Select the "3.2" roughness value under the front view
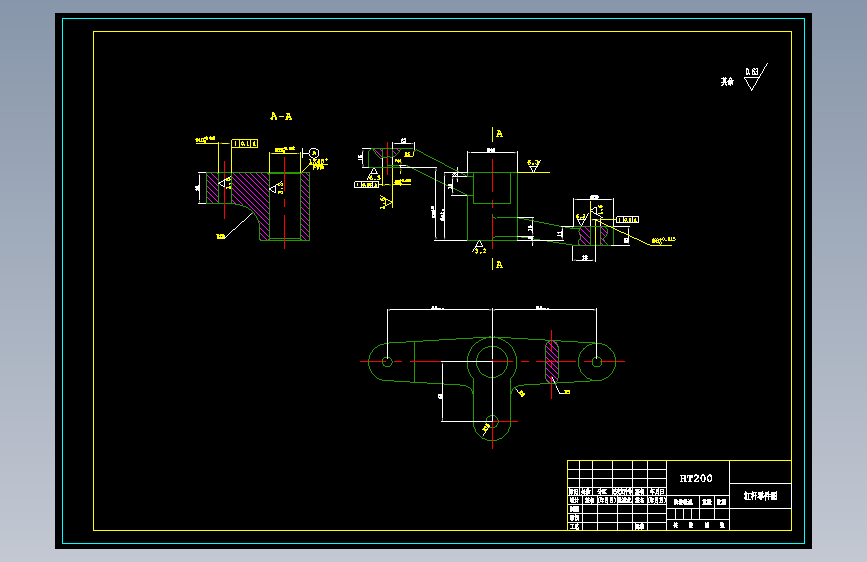867x562 pixels. (480, 251)
